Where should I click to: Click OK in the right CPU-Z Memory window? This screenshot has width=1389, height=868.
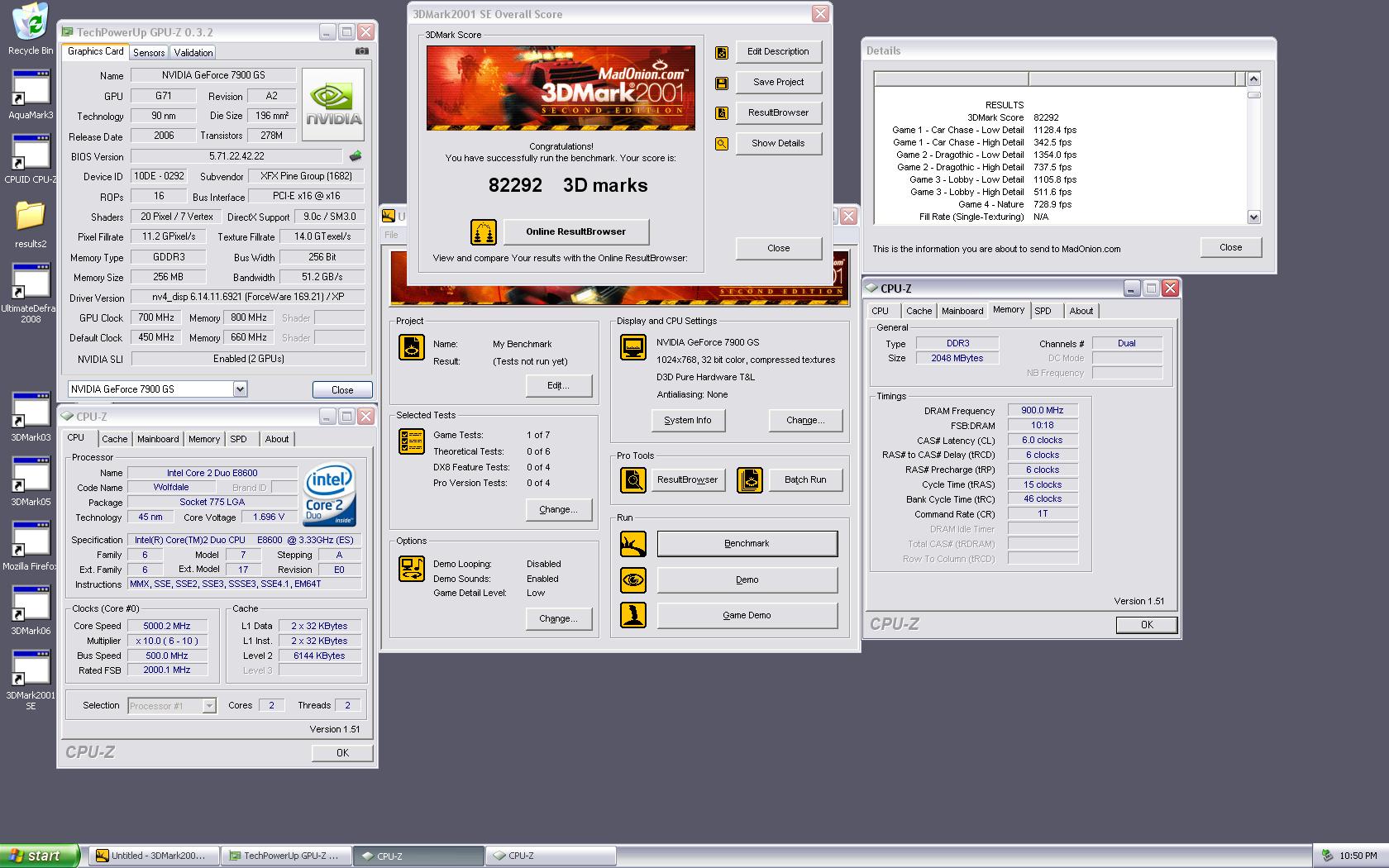(x=1147, y=625)
